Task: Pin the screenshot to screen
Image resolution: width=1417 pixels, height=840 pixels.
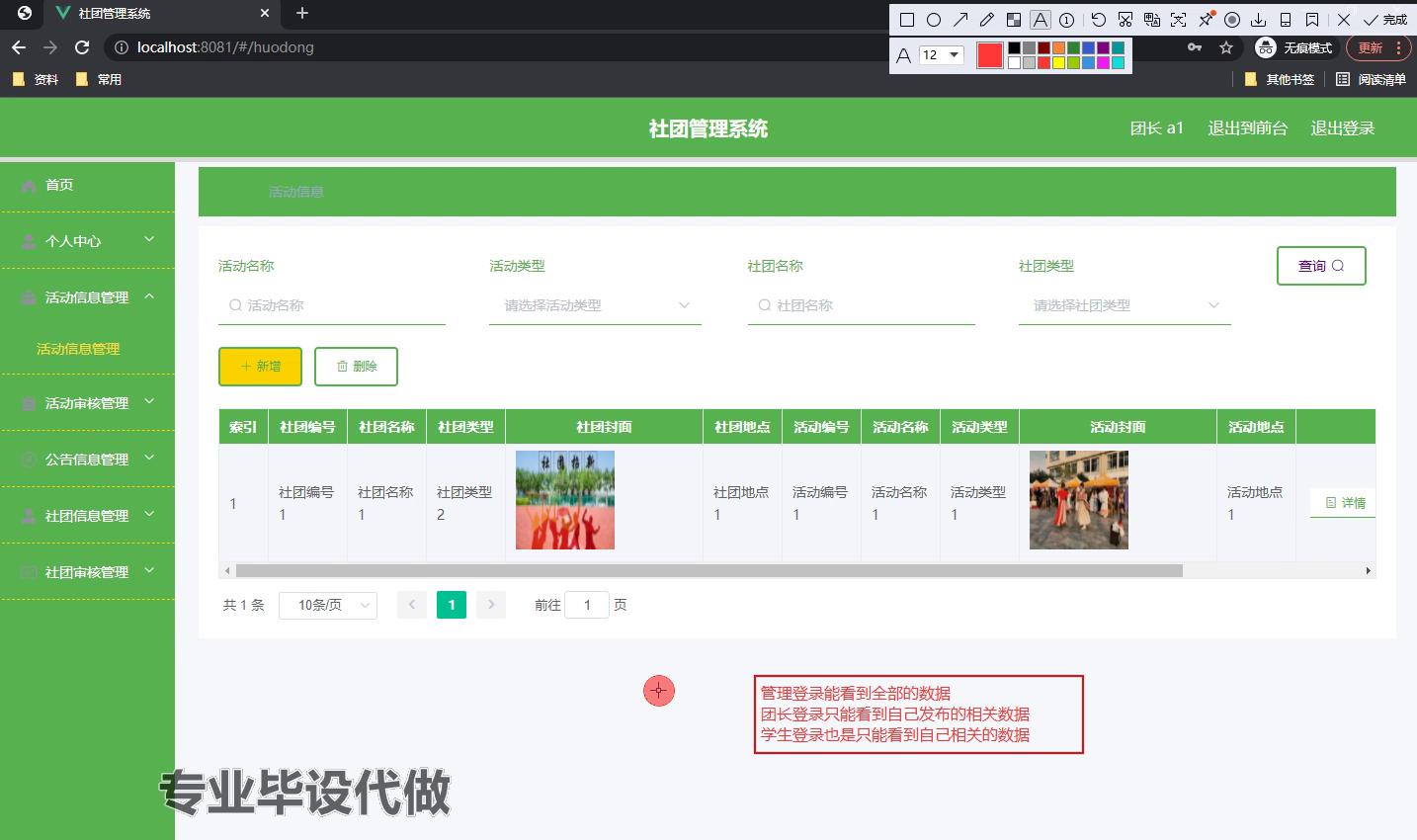Action: tap(1206, 20)
